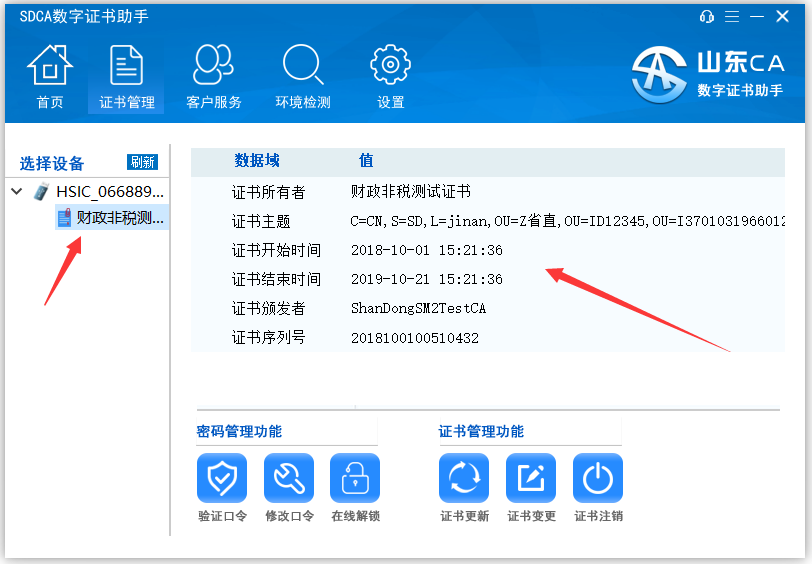Click the end time 2019-10-21 15:21:36
Screen dimensions: 812x564
(427, 279)
